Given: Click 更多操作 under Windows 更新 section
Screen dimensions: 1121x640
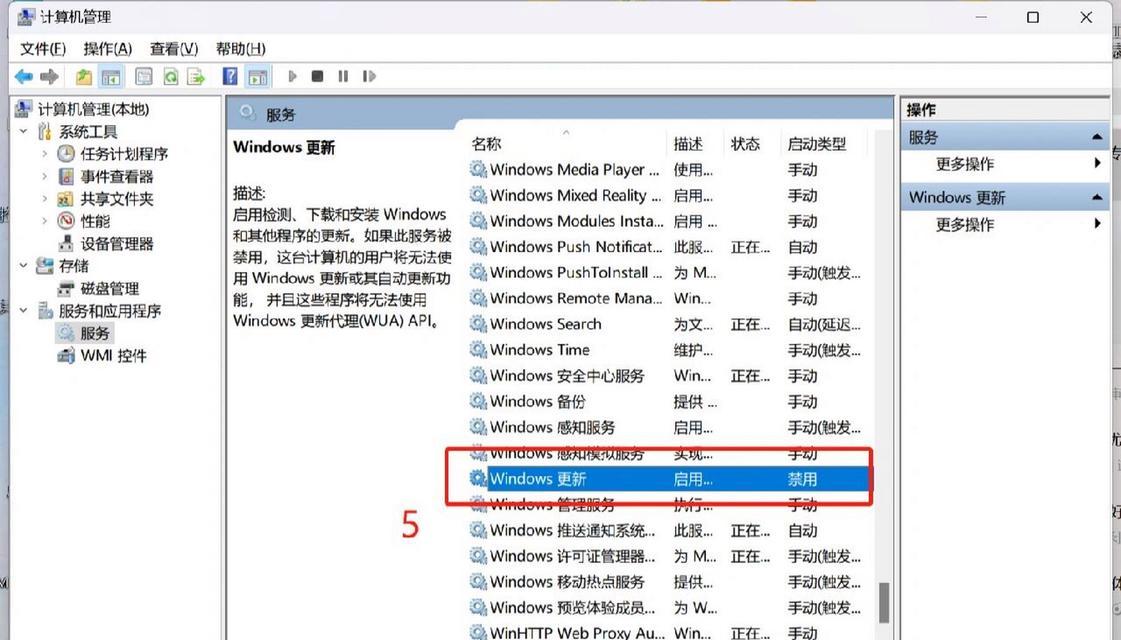Looking at the screenshot, I should coord(964,225).
